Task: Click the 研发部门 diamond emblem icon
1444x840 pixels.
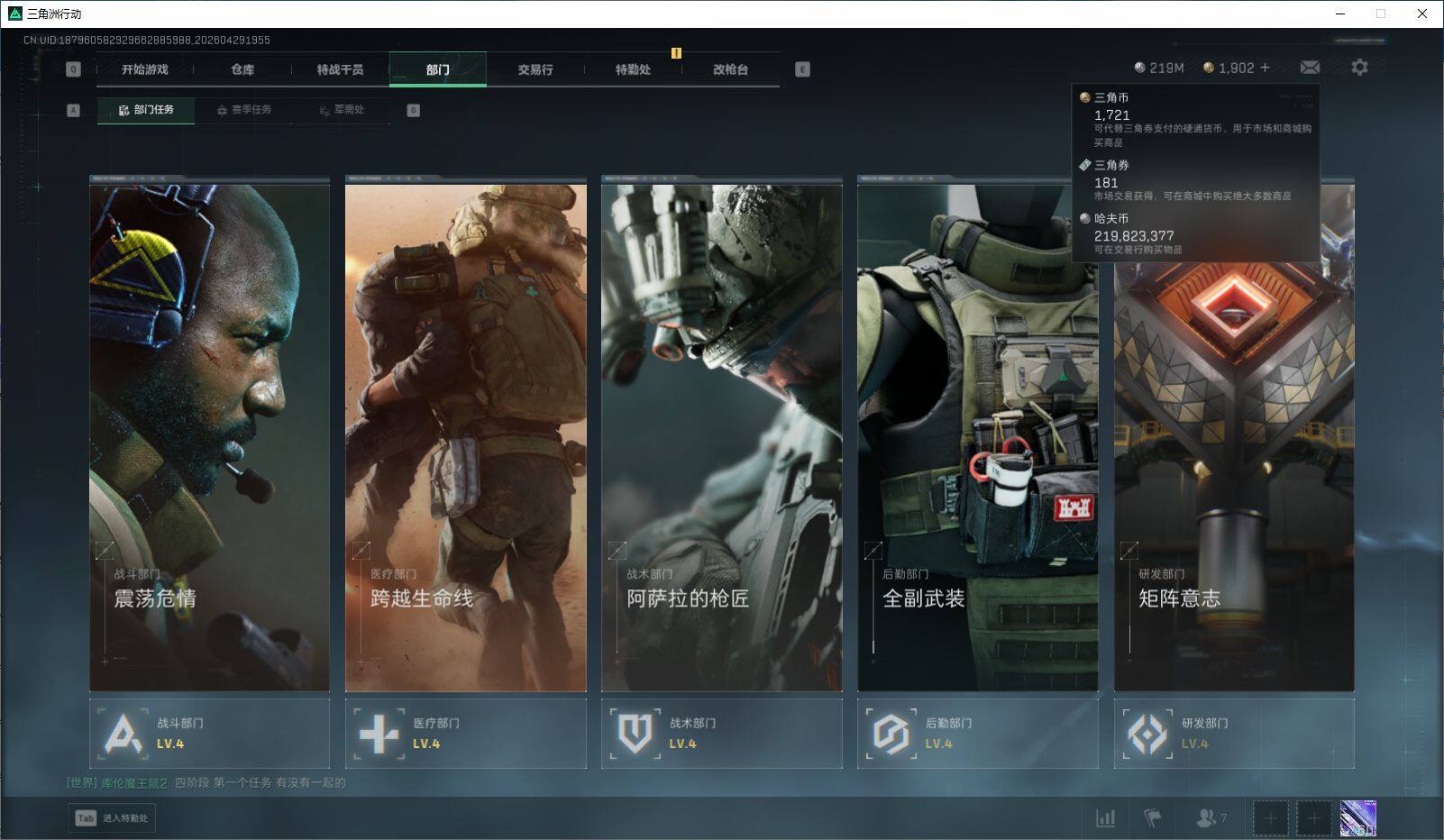Action: [1147, 734]
